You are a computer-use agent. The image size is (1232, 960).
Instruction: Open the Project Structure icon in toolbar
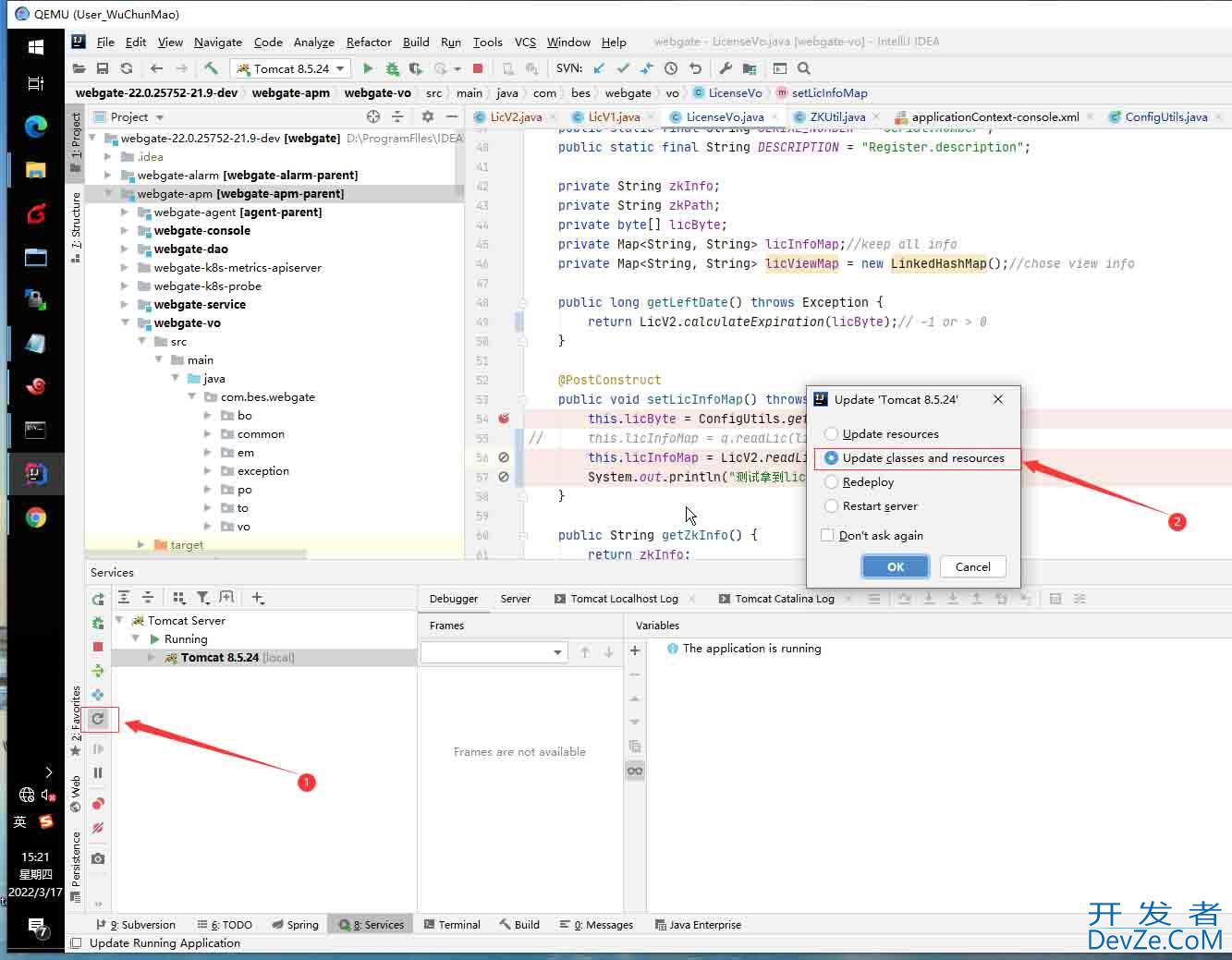point(750,68)
